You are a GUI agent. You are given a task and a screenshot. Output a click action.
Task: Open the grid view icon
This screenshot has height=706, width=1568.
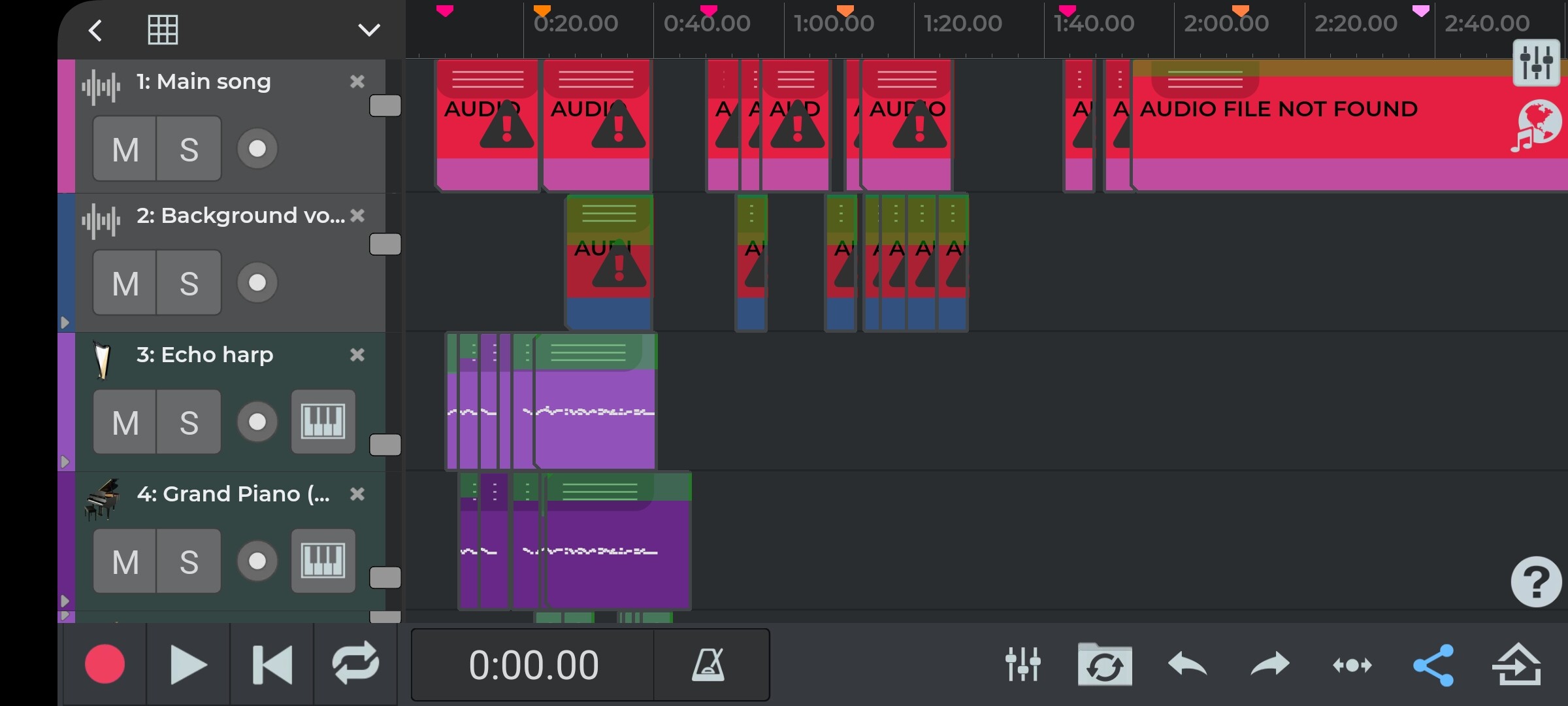click(163, 30)
